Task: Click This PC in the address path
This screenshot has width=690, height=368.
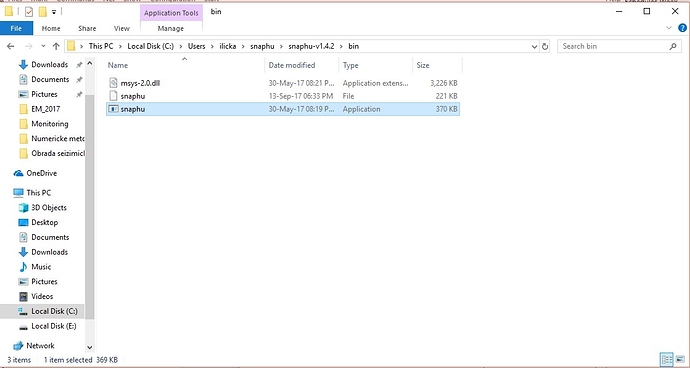Action: (x=101, y=46)
